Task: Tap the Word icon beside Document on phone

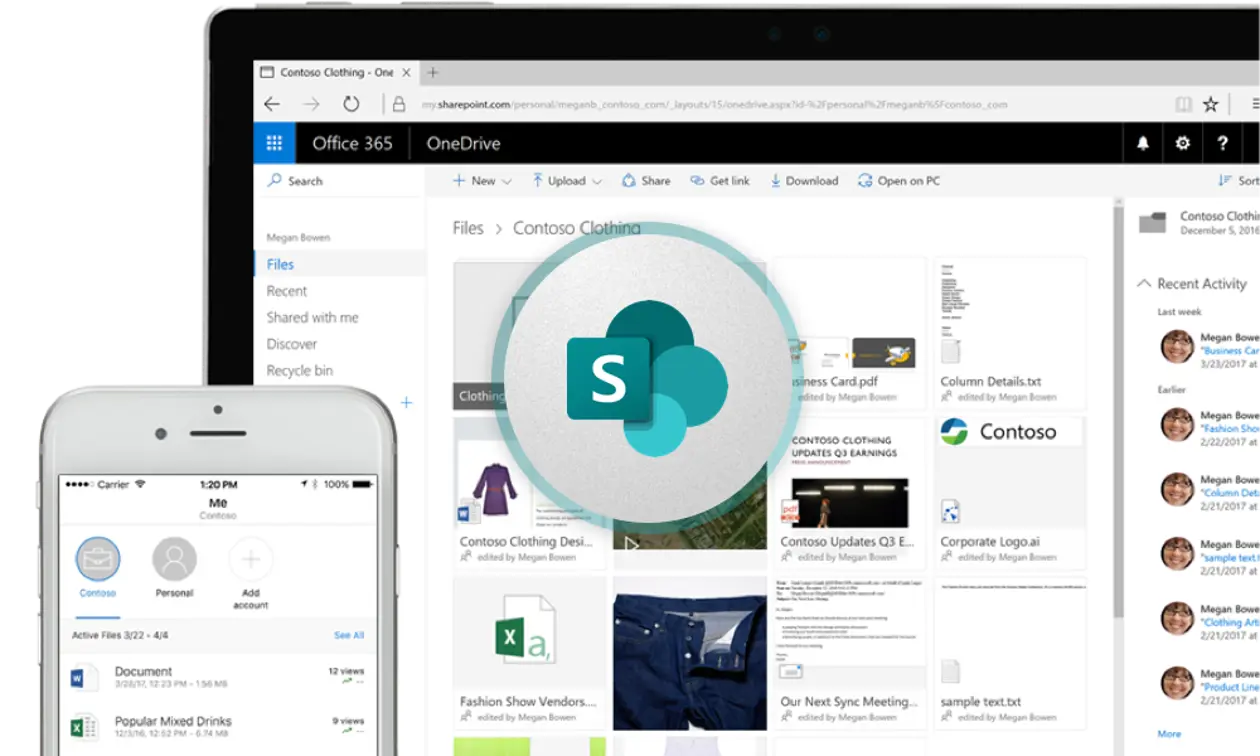Action: point(85,677)
